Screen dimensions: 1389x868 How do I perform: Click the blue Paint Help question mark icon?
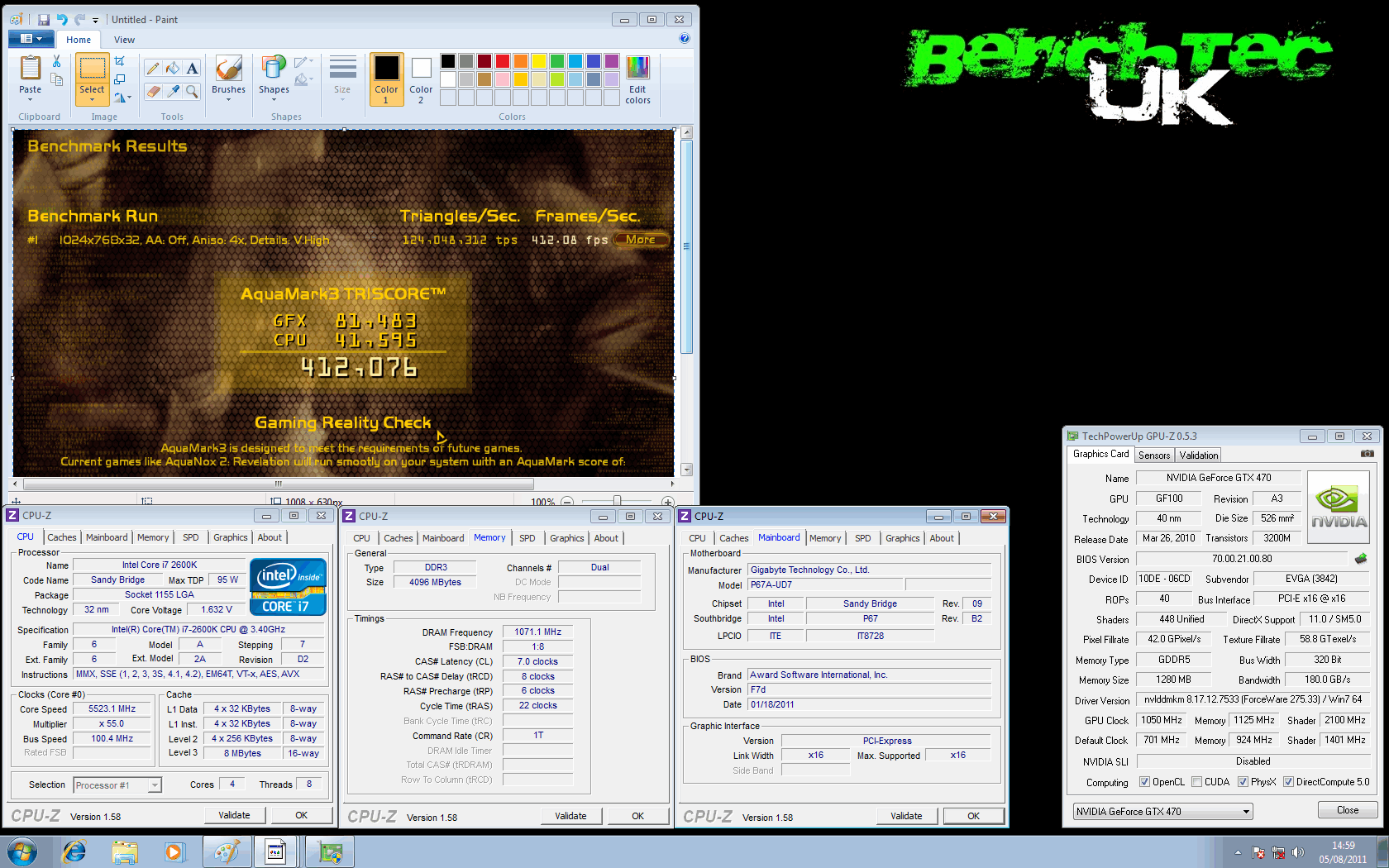point(685,38)
